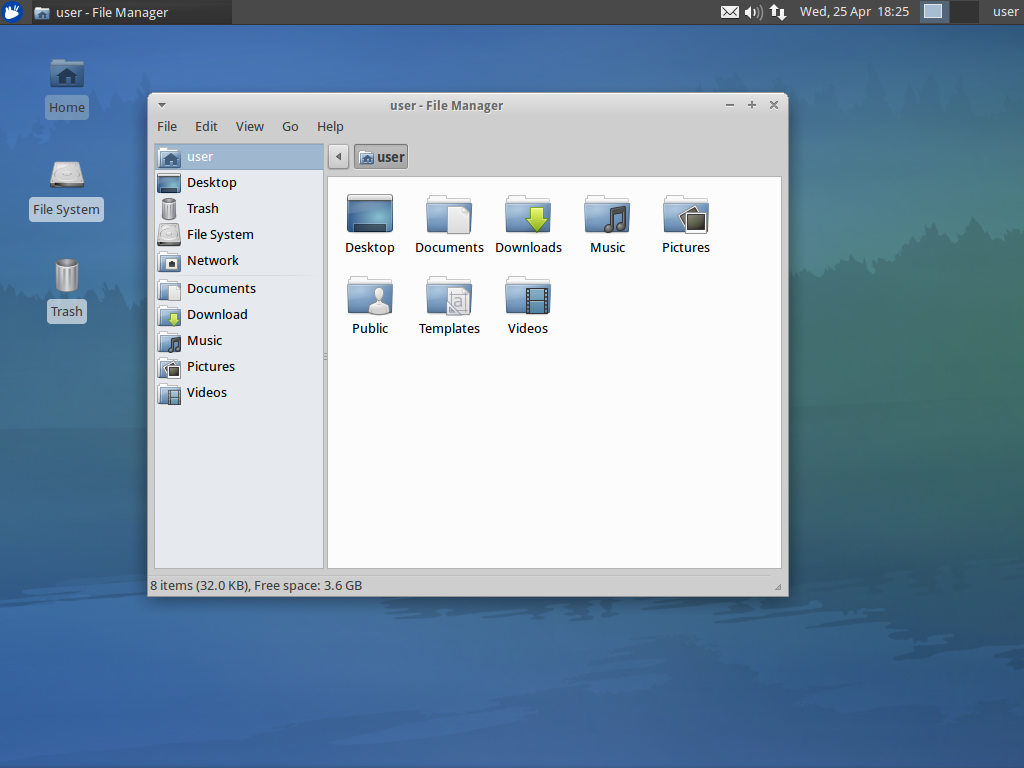Click the mail envelope icon in top panel
This screenshot has height=768, width=1024.
[730, 12]
